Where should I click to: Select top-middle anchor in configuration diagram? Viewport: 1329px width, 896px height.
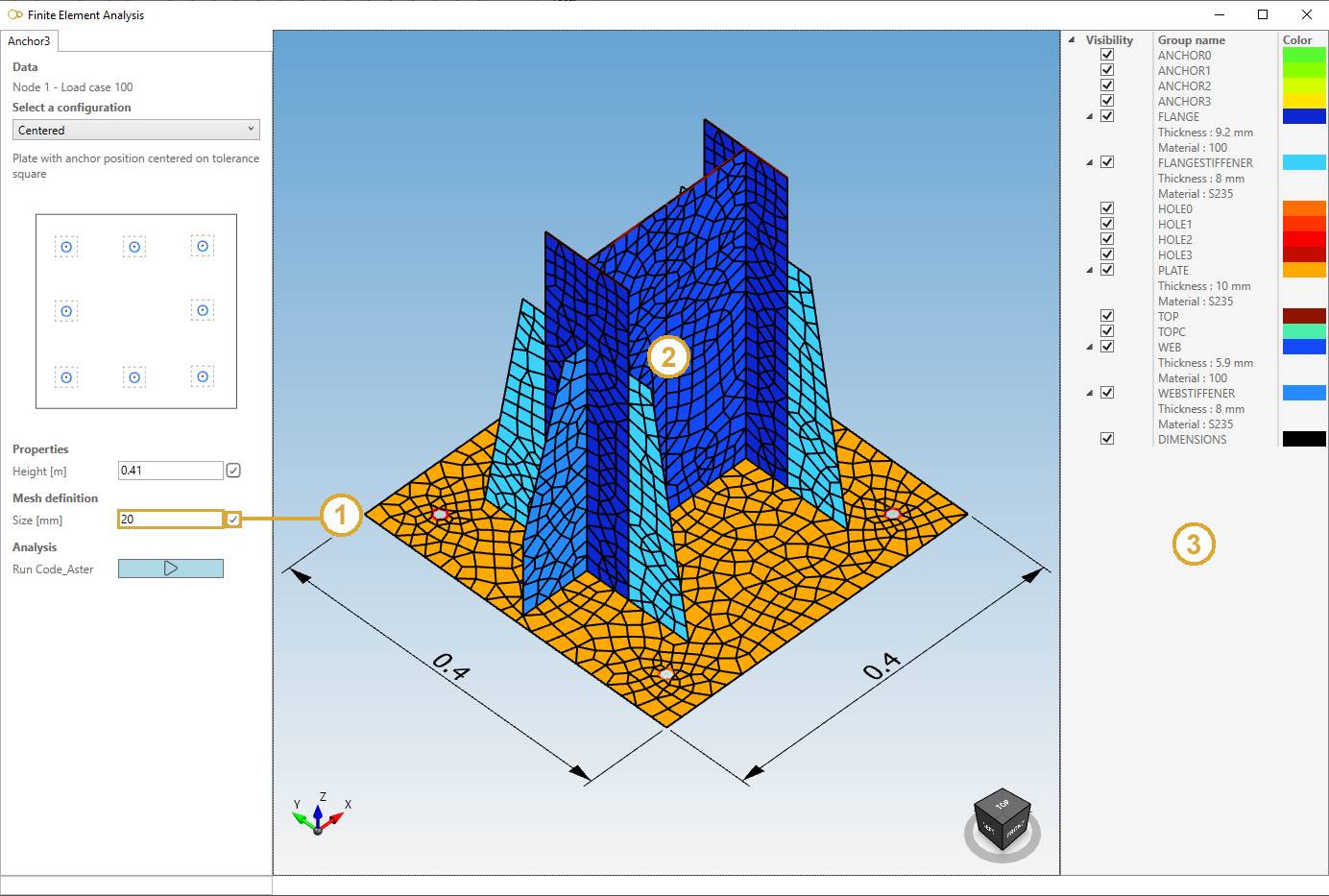134,247
